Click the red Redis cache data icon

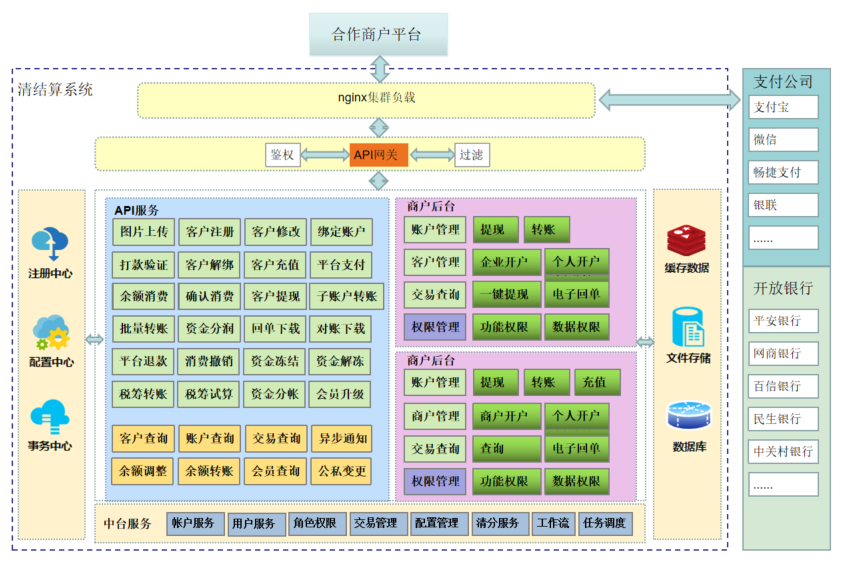pyautogui.click(x=687, y=240)
